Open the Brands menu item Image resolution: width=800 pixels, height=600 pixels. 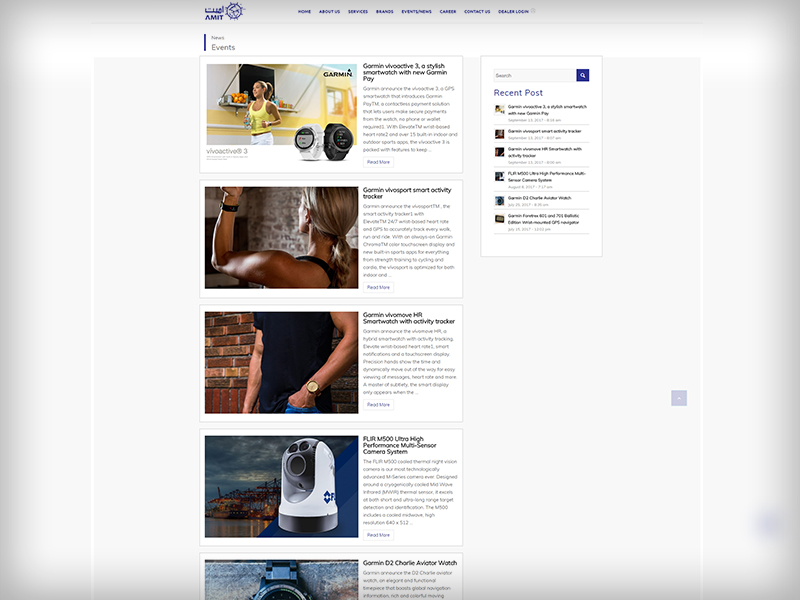pos(384,12)
